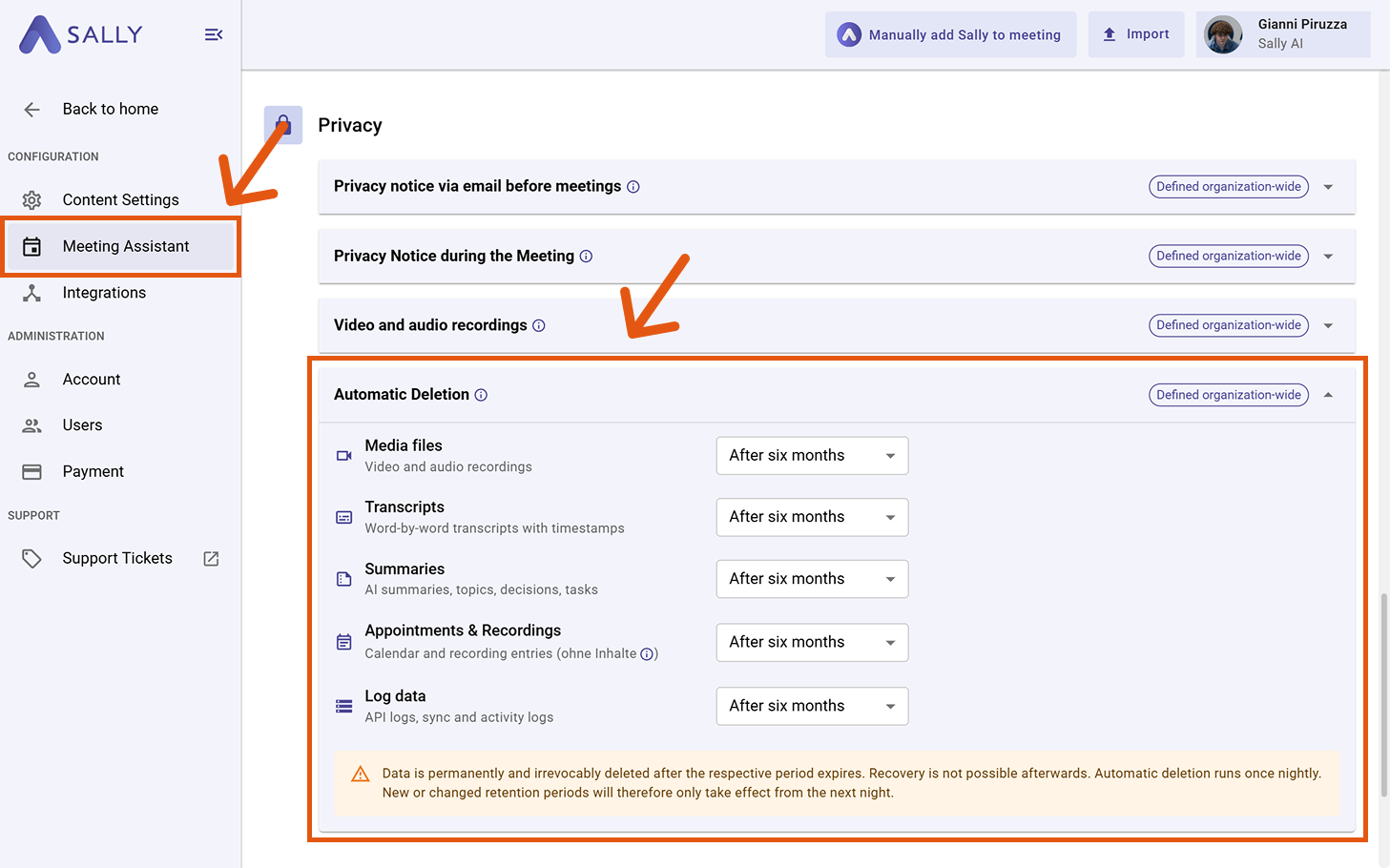Click the Transcripts icon

(343, 517)
